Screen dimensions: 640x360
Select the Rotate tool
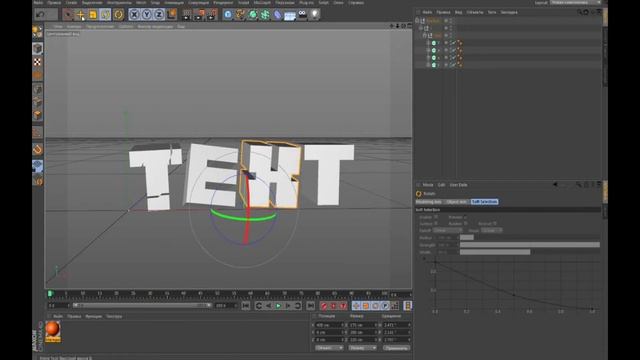pyautogui.click(x=105, y=15)
